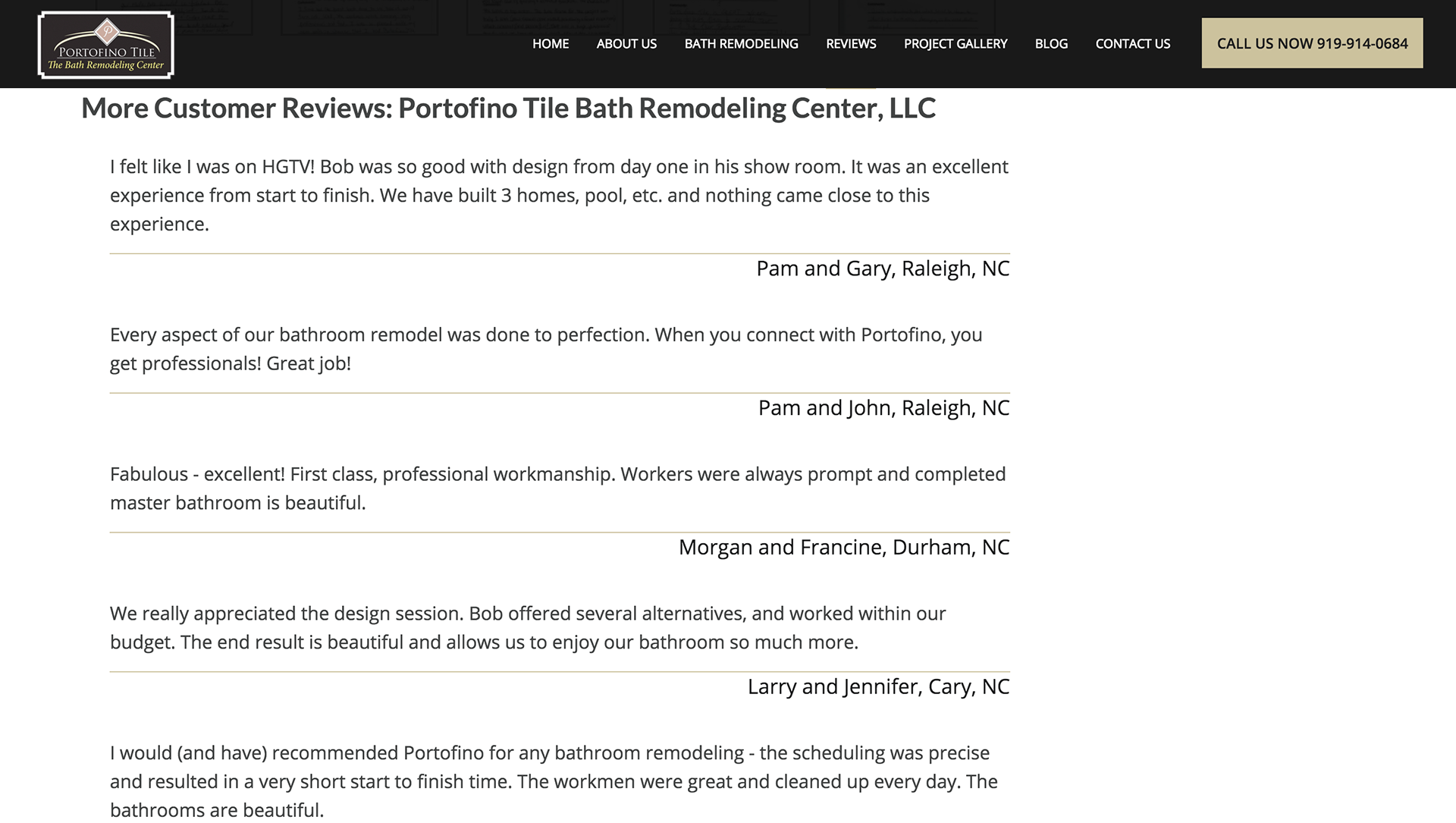Image resolution: width=1456 pixels, height=823 pixels.
Task: Open the Contact Us page
Action: pyautogui.click(x=1133, y=44)
